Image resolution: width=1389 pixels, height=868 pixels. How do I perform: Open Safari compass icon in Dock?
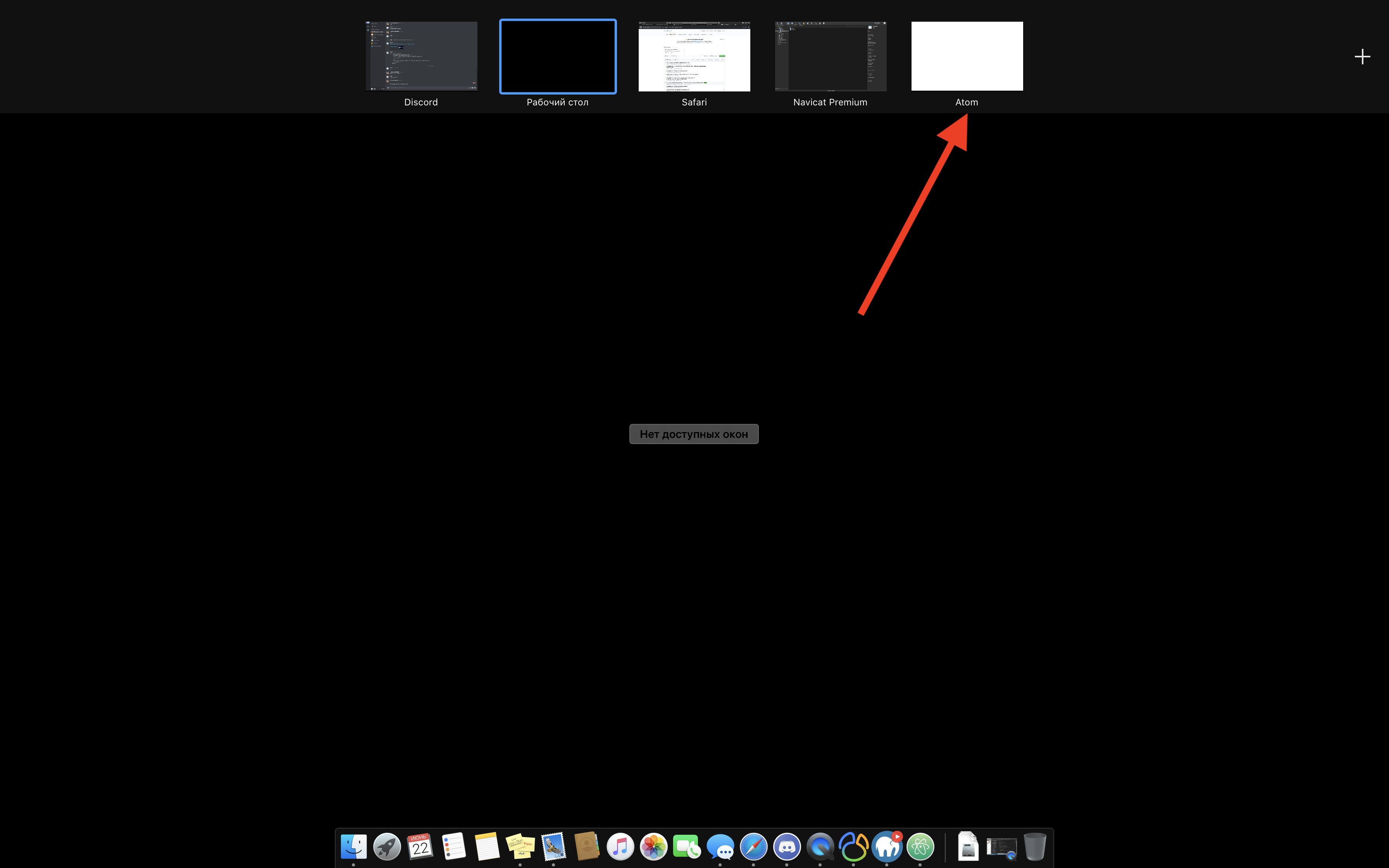(x=753, y=846)
